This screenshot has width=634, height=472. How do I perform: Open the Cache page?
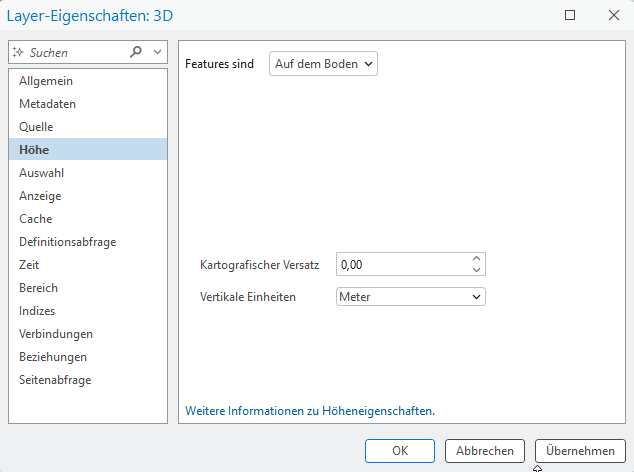tap(88, 219)
